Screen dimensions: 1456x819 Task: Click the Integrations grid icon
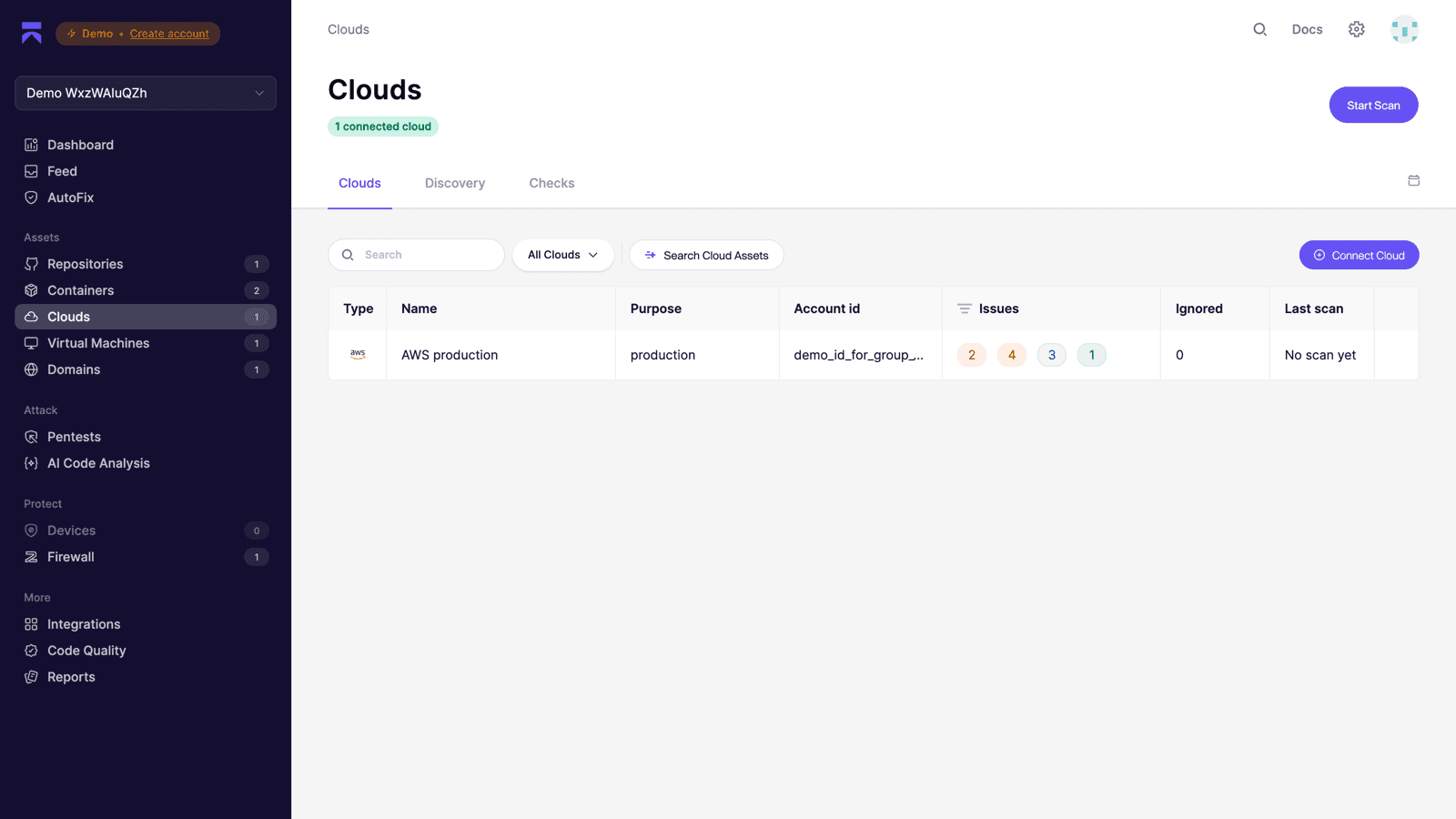coord(31,624)
